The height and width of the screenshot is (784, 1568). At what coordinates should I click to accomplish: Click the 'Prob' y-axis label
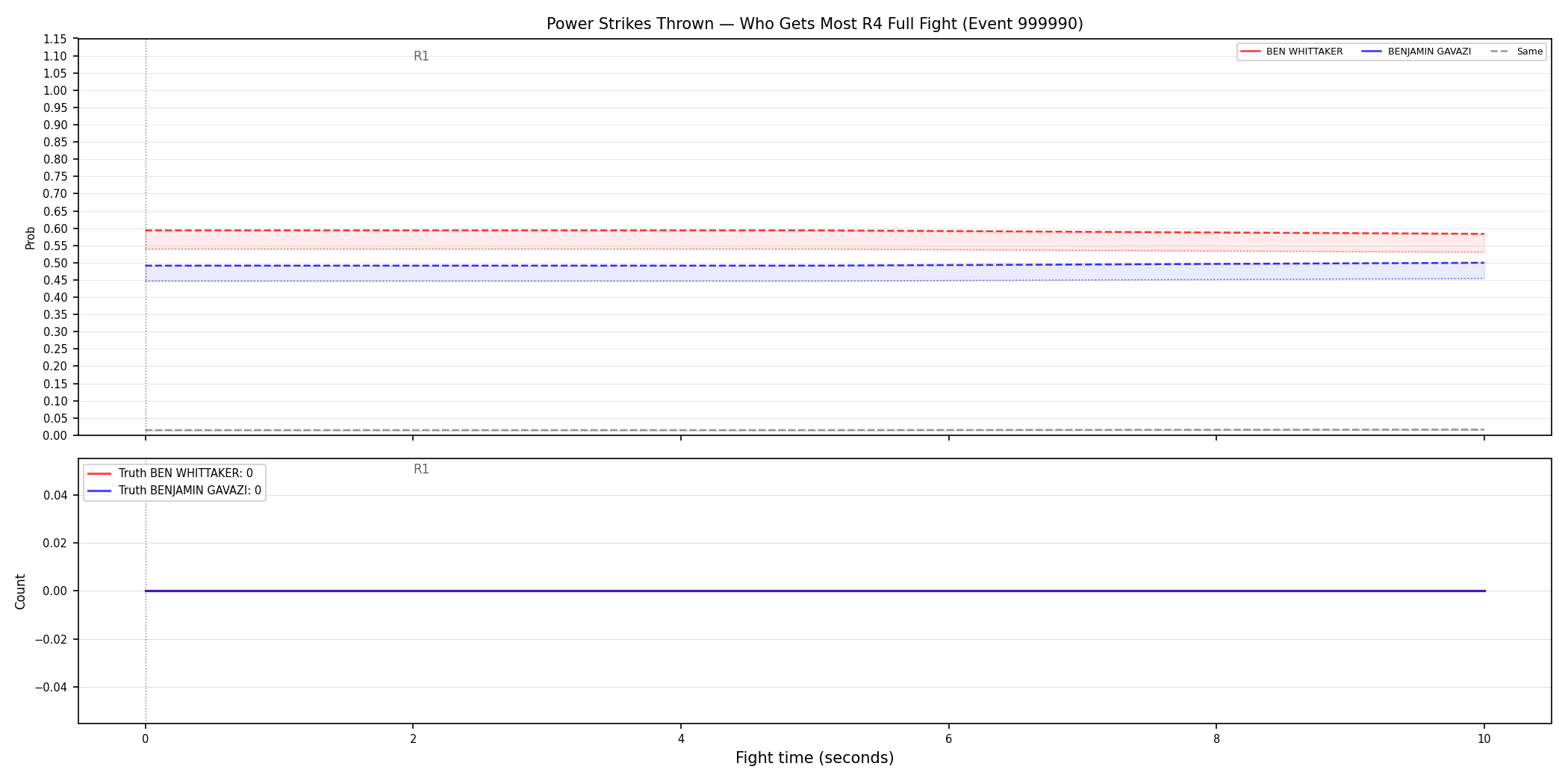click(31, 237)
